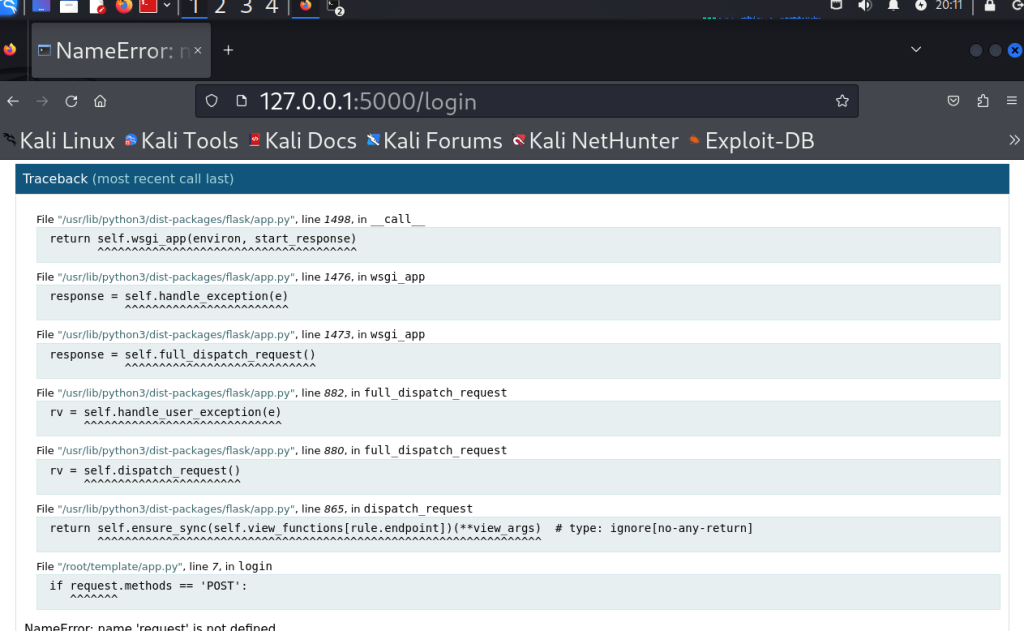Screen dimensions: 1024x631
Task: Open the panel launcher dropdown arrow
Action: [167, 8]
